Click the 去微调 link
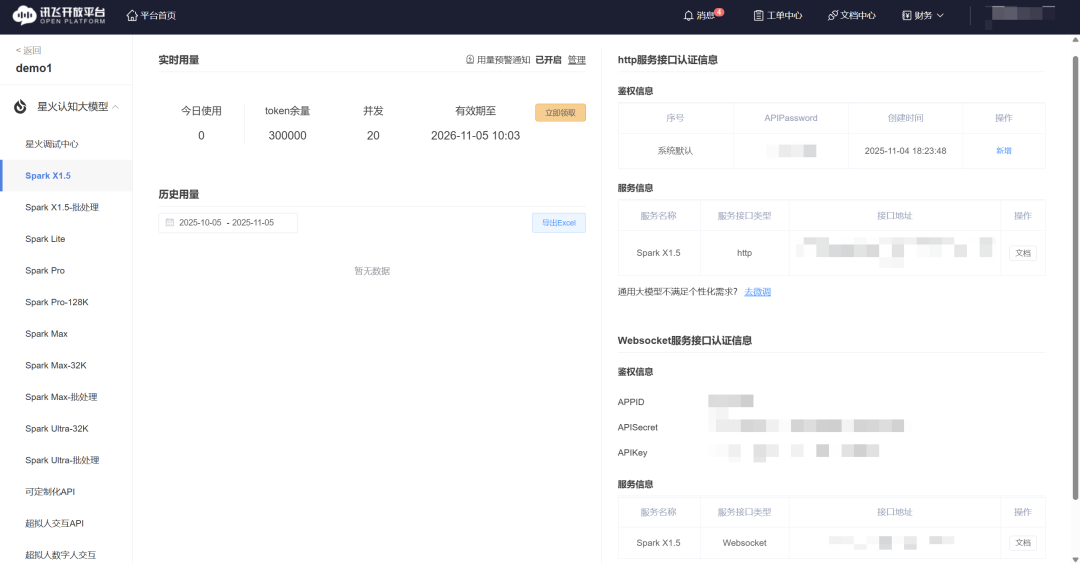Image resolution: width=1080 pixels, height=564 pixels. 758,292
